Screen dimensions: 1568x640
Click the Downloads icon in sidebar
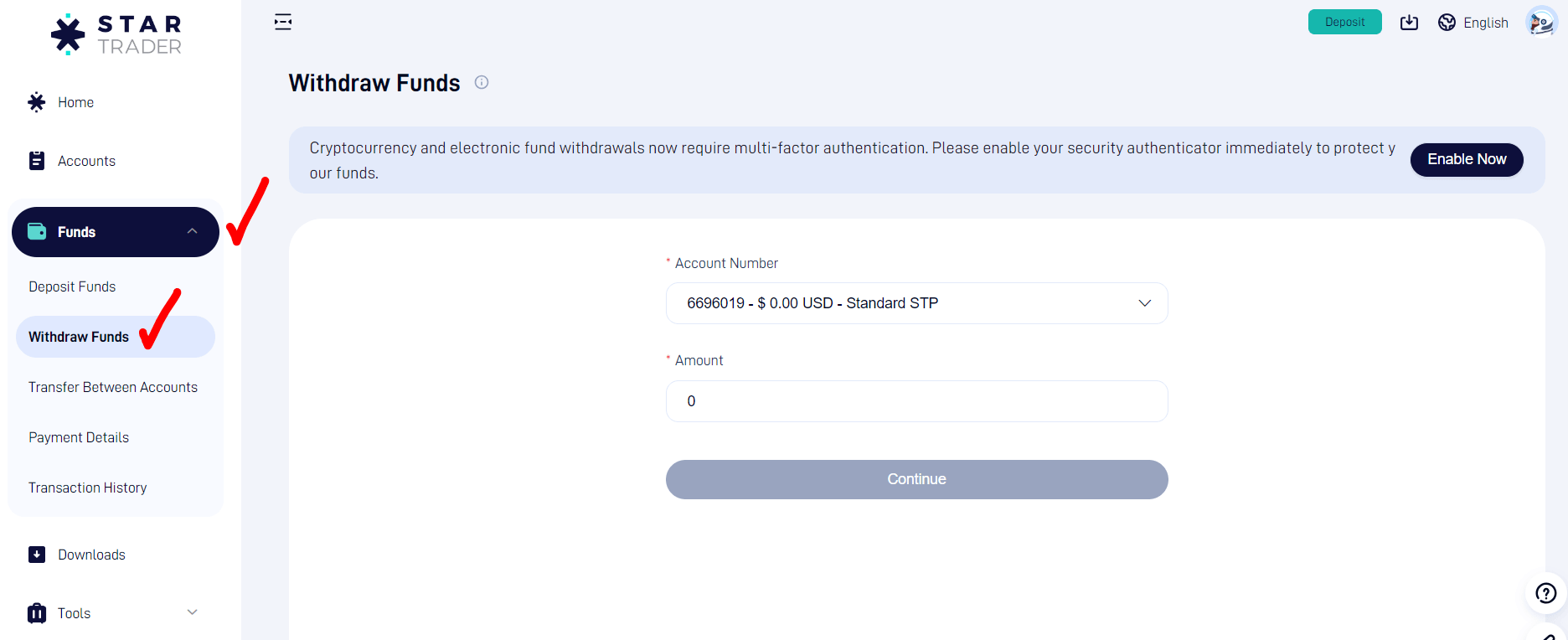tap(37, 555)
